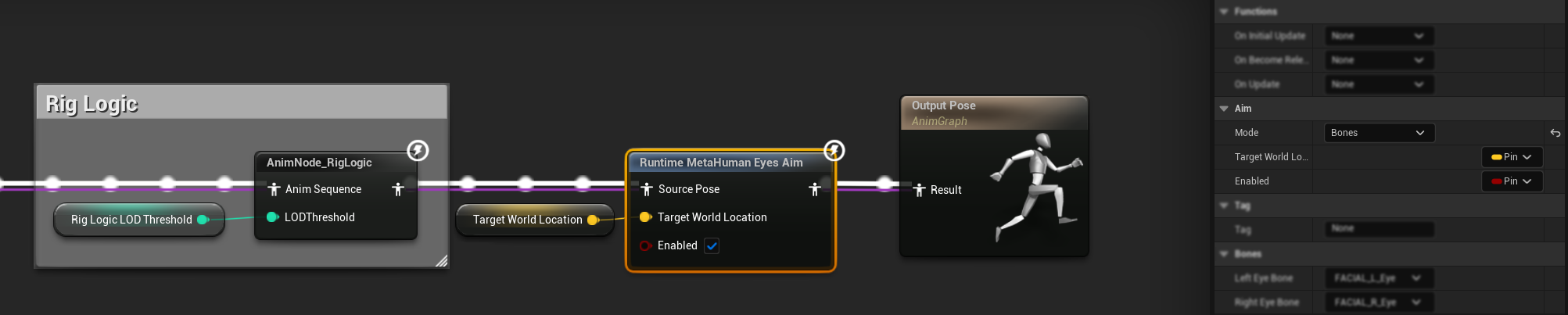
Task: Open the On Initial Update dropdown
Action: click(x=1380, y=36)
